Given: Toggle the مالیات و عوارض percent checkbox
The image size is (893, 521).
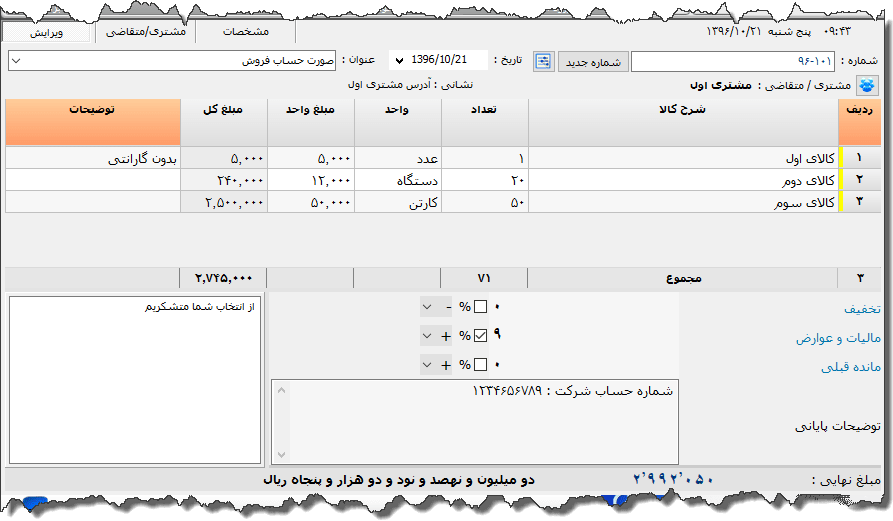Looking at the screenshot, I should coord(480,335).
